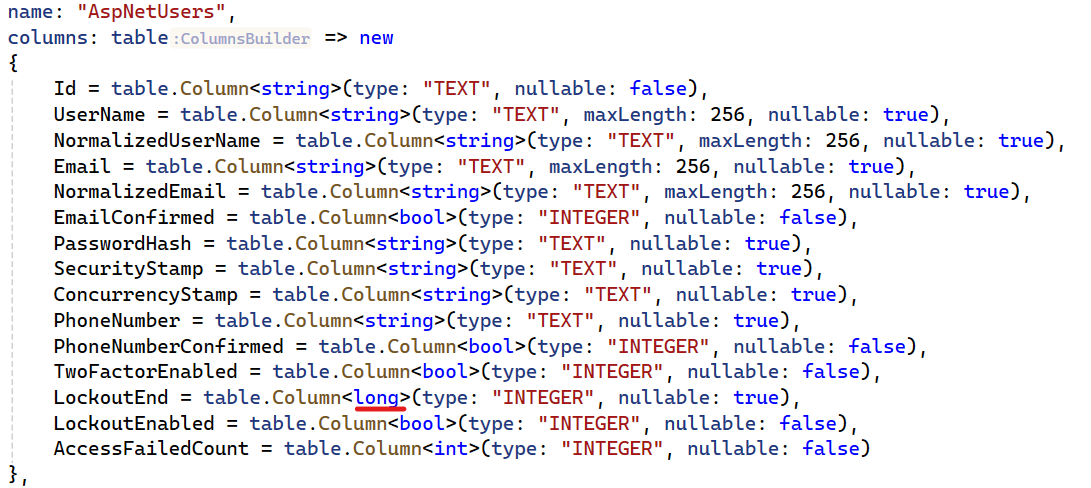The height and width of the screenshot is (488, 1091).
Task: Click the false value on AccessFailedCount line
Action: 831,450
